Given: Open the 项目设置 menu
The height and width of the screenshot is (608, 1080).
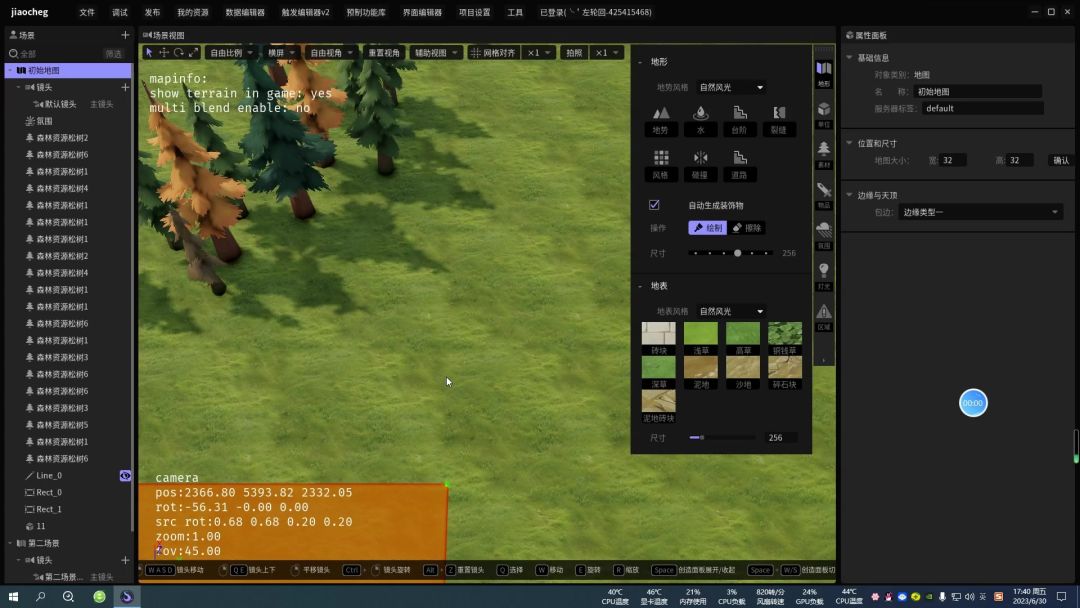Looking at the screenshot, I should pyautogui.click(x=475, y=12).
